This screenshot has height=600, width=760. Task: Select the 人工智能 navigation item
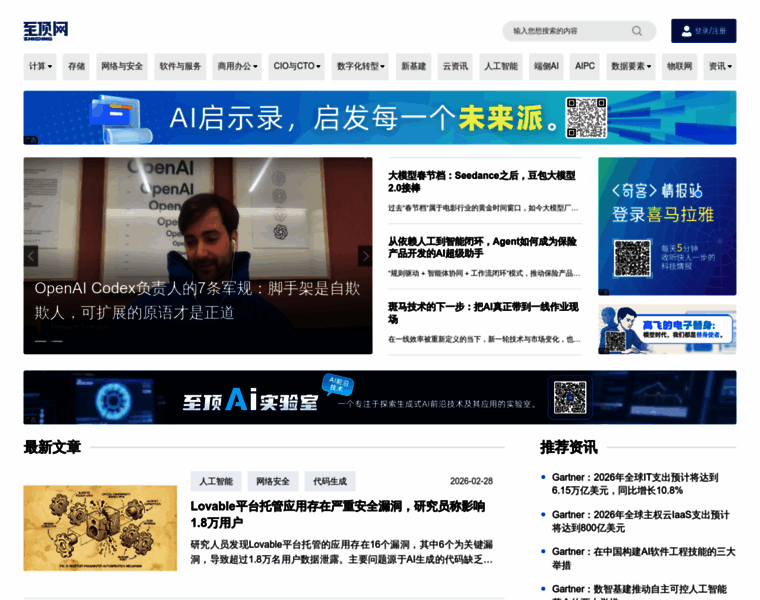coord(500,67)
